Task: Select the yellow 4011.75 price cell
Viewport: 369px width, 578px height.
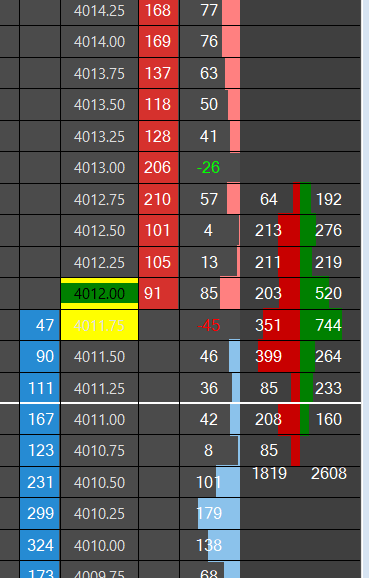Action: click(100, 325)
